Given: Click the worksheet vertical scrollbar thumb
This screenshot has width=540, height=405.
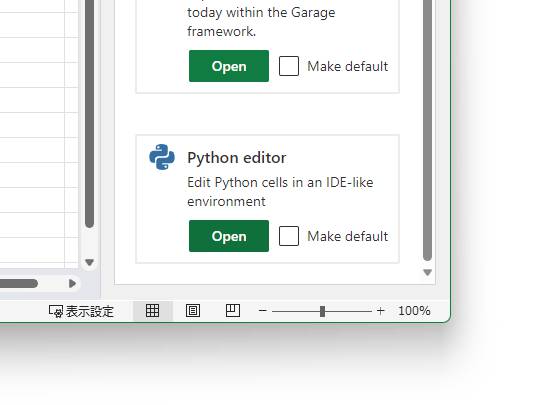Looking at the screenshot, I should click(90, 114).
